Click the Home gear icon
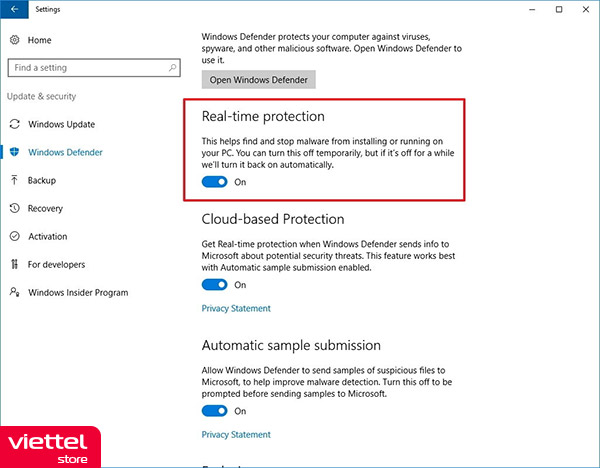600x468 pixels. pos(15,40)
